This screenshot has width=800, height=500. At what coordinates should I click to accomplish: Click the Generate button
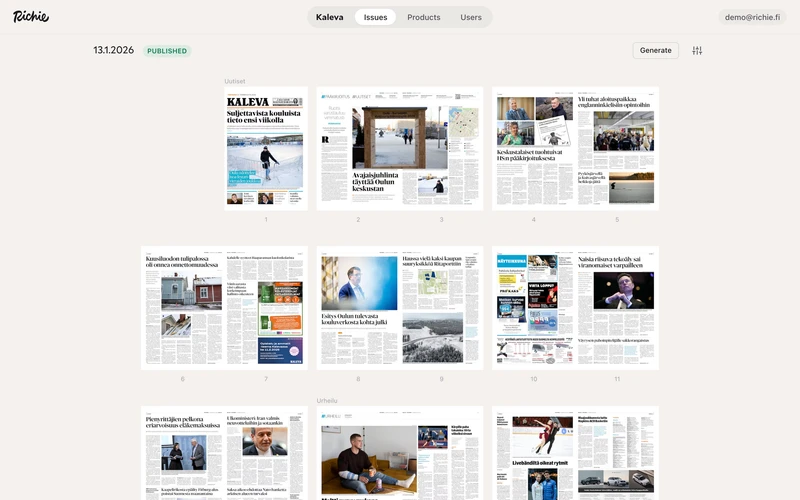656,51
